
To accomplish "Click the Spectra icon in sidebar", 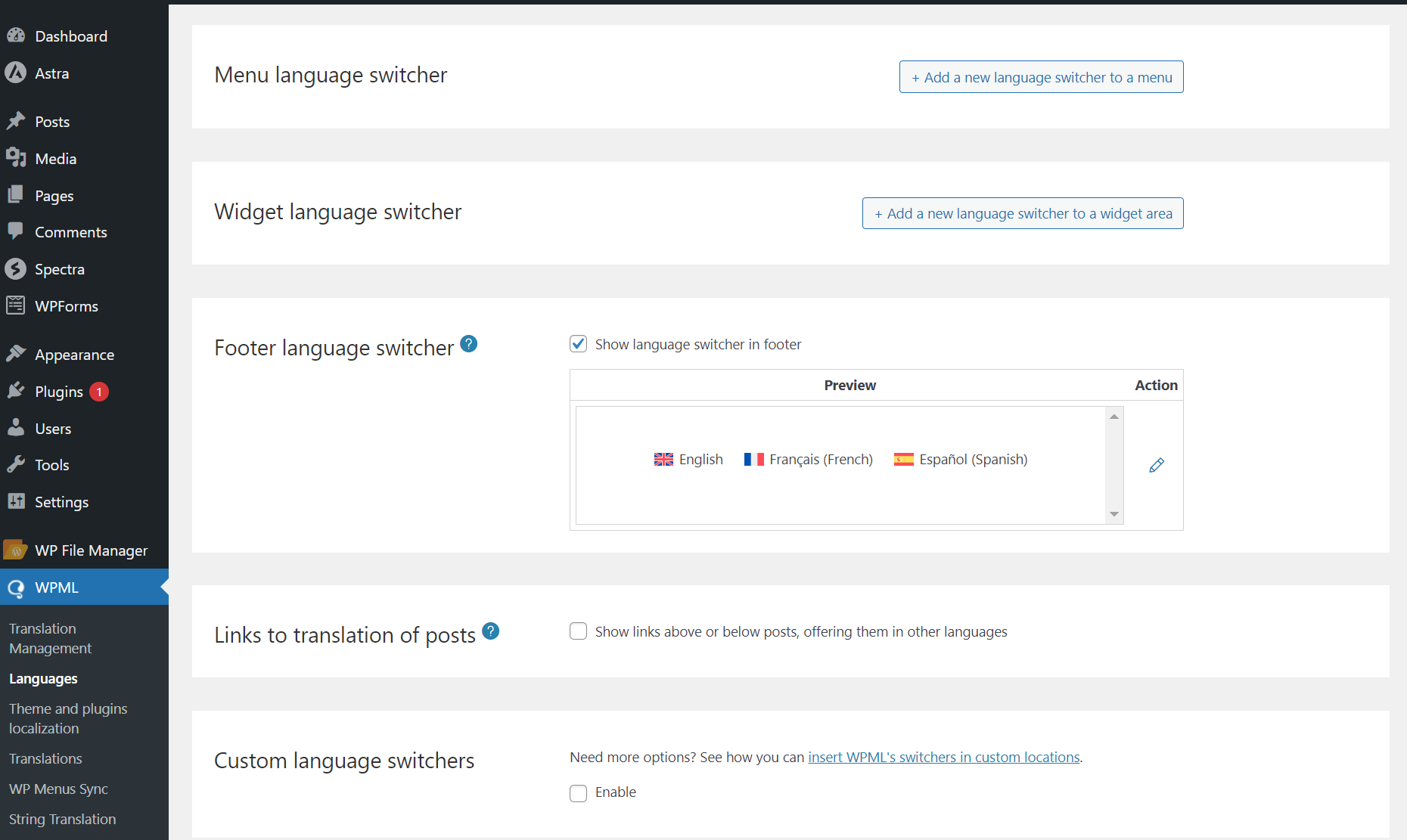I will (x=16, y=269).
